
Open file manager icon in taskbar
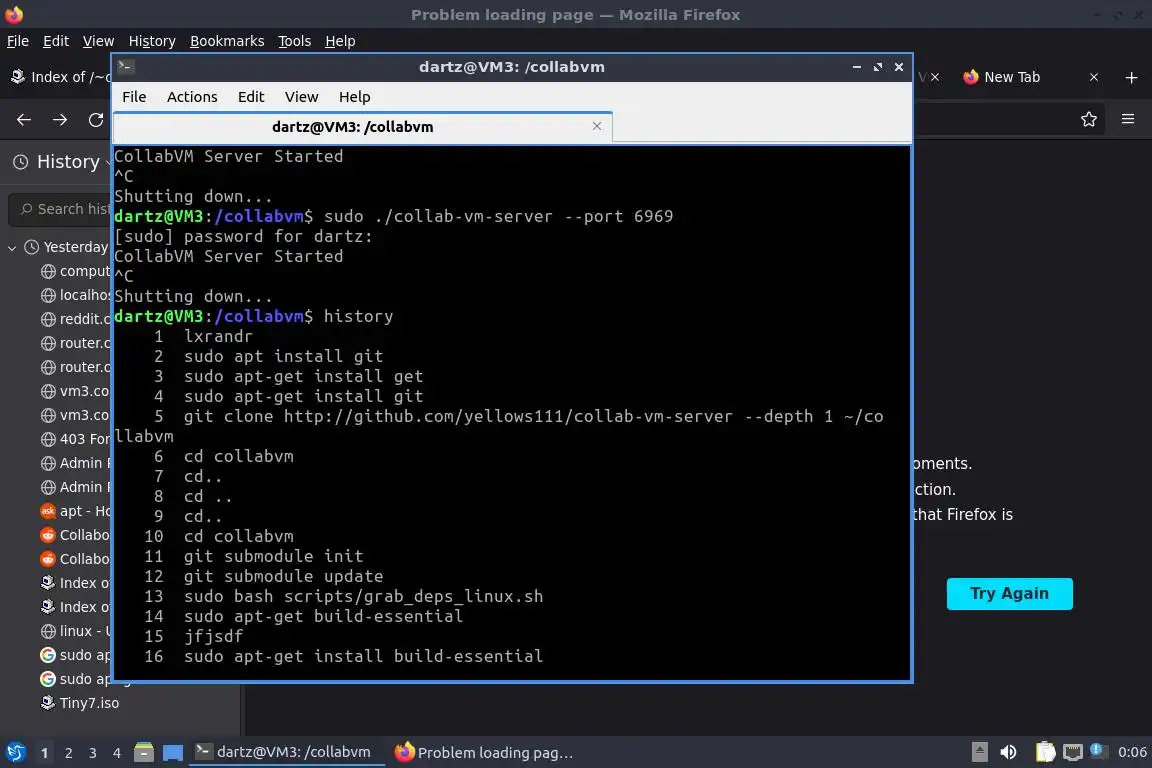pos(144,752)
